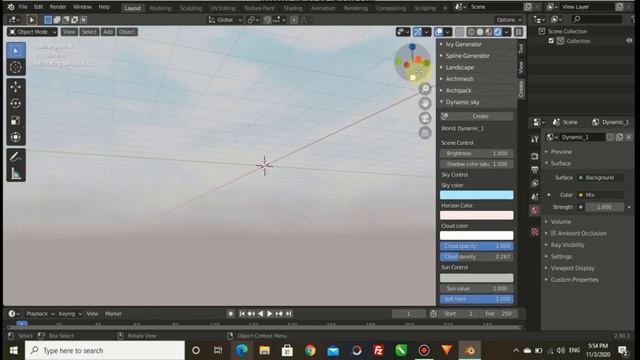Toggle Collection visibility eye icon
The image size is (640, 360).
pyautogui.click(x=629, y=41)
